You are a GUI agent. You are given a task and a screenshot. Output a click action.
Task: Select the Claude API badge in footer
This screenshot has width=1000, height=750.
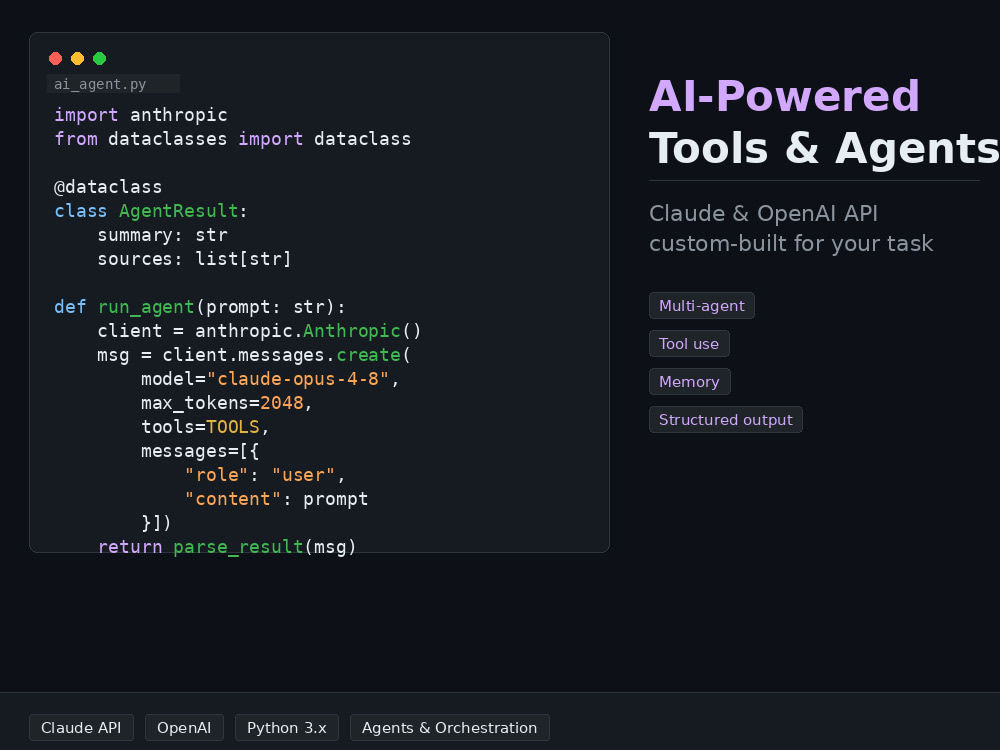pyautogui.click(x=81, y=728)
